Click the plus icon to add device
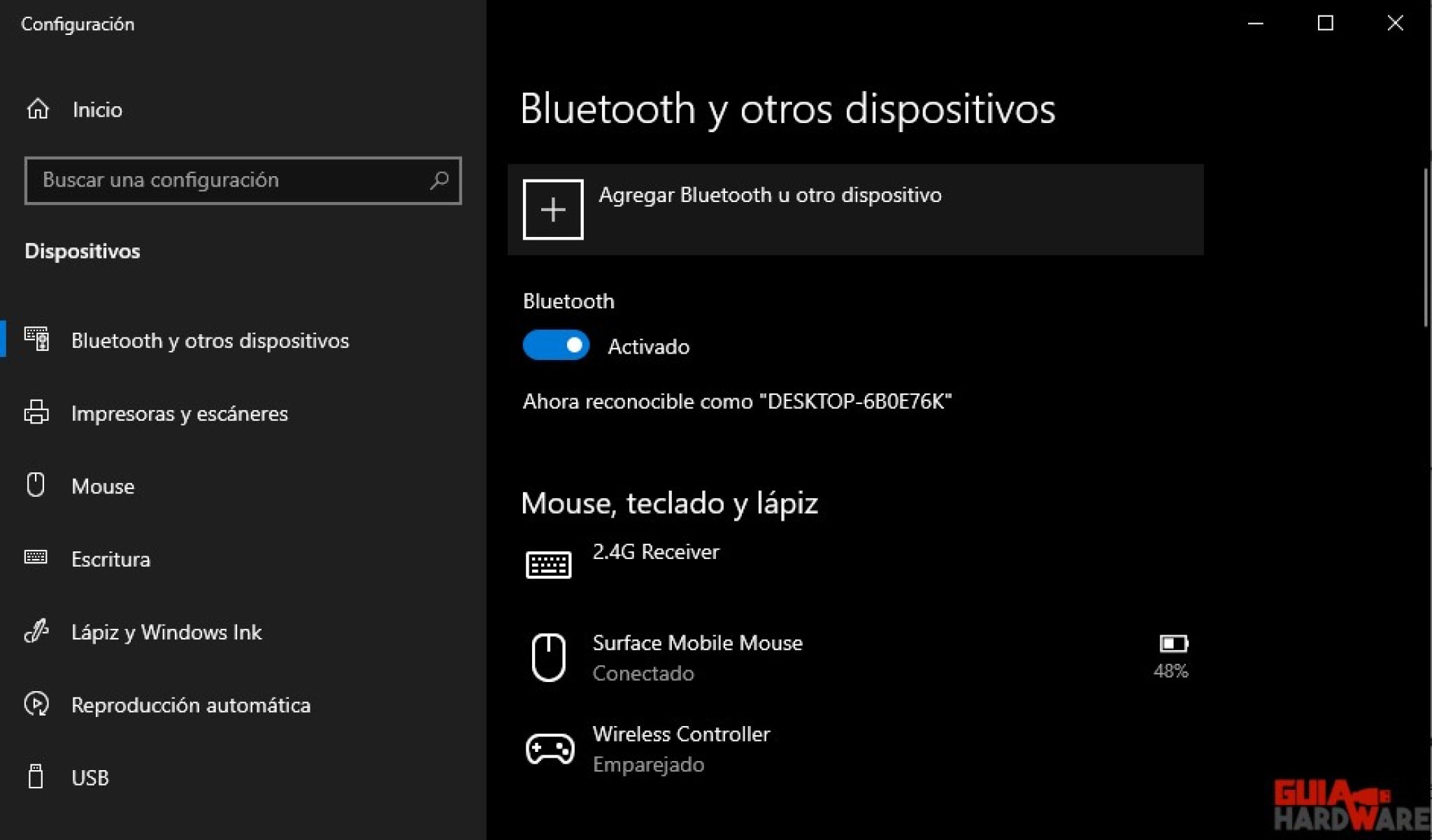1432x840 pixels. pyautogui.click(x=553, y=210)
